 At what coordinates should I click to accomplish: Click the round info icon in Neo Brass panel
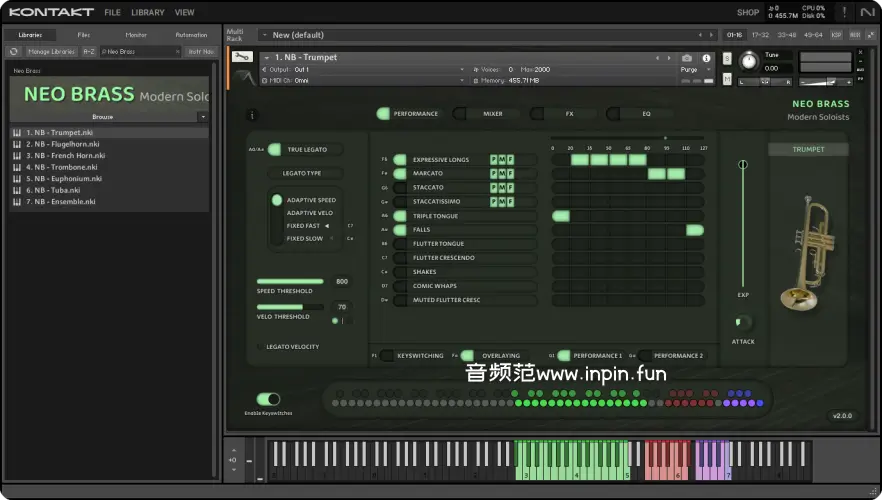click(x=251, y=115)
